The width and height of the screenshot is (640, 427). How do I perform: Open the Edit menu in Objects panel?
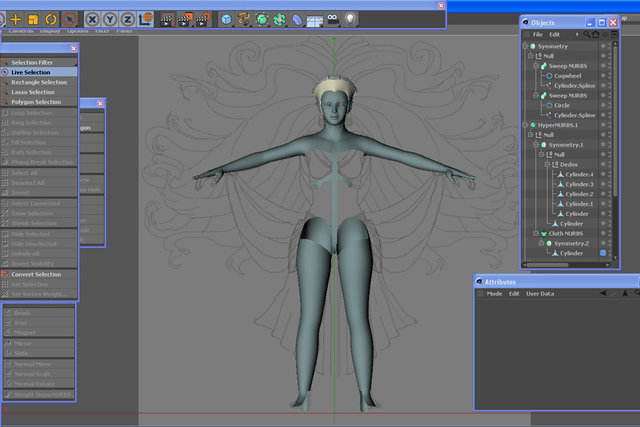click(554, 35)
